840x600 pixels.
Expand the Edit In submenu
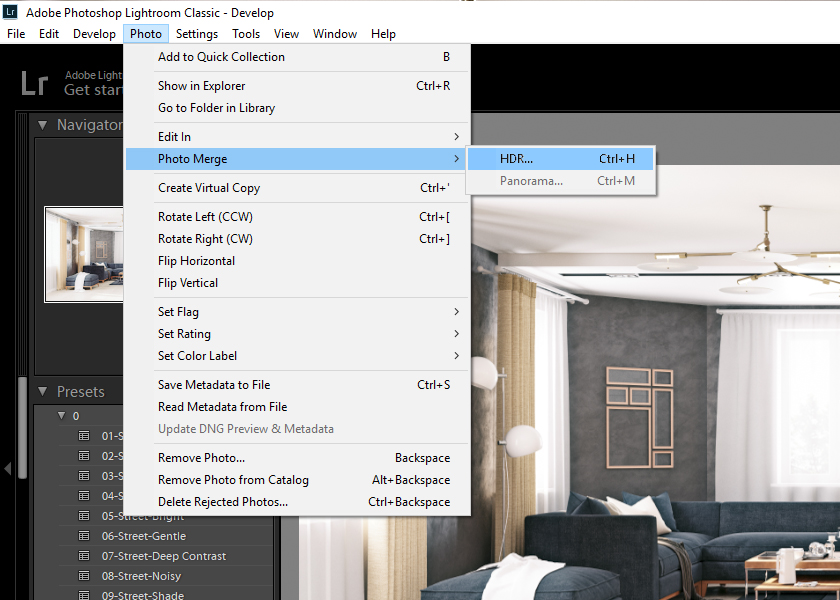click(x=297, y=137)
